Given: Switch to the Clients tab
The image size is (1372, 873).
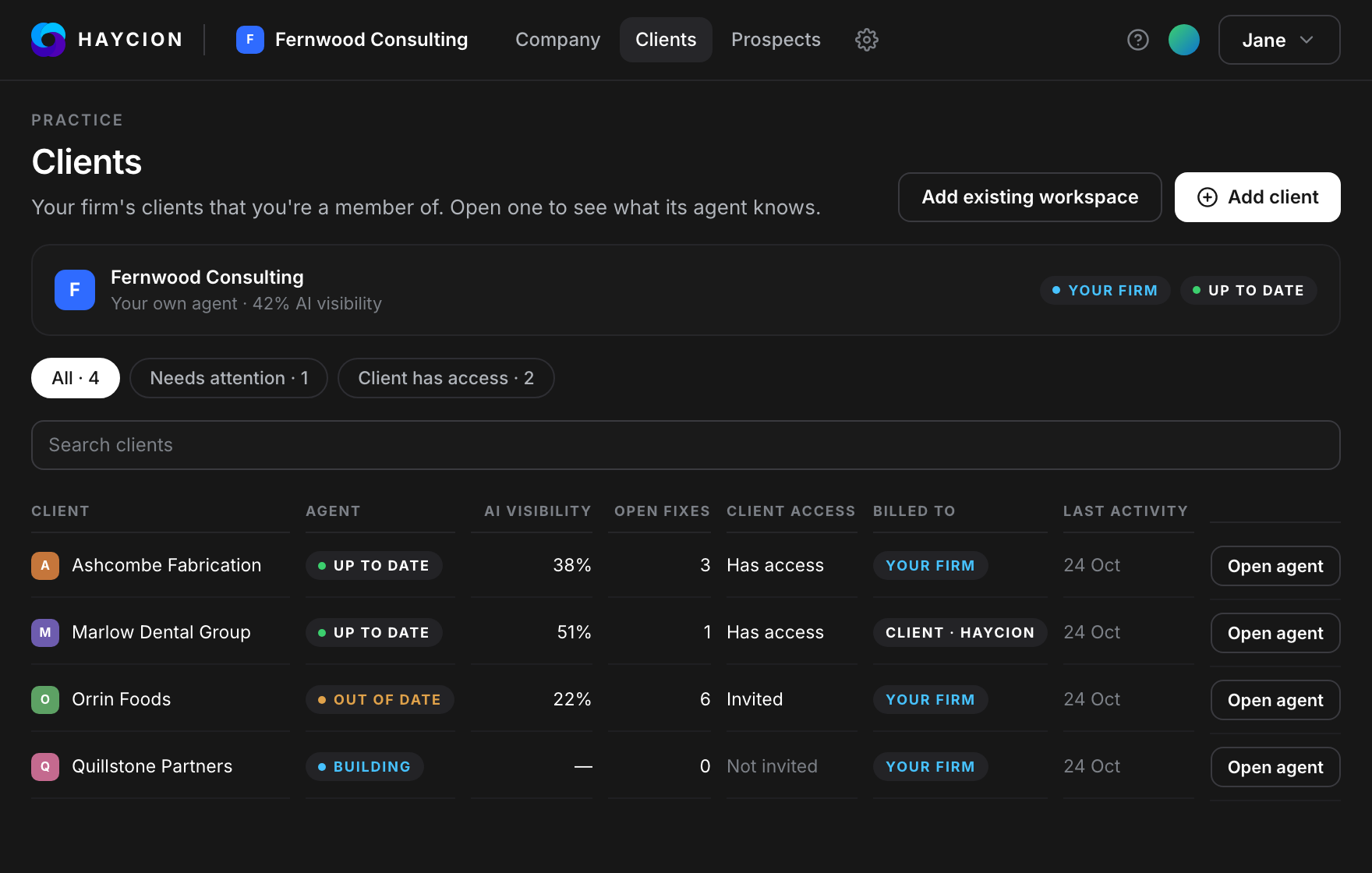Looking at the screenshot, I should point(666,40).
